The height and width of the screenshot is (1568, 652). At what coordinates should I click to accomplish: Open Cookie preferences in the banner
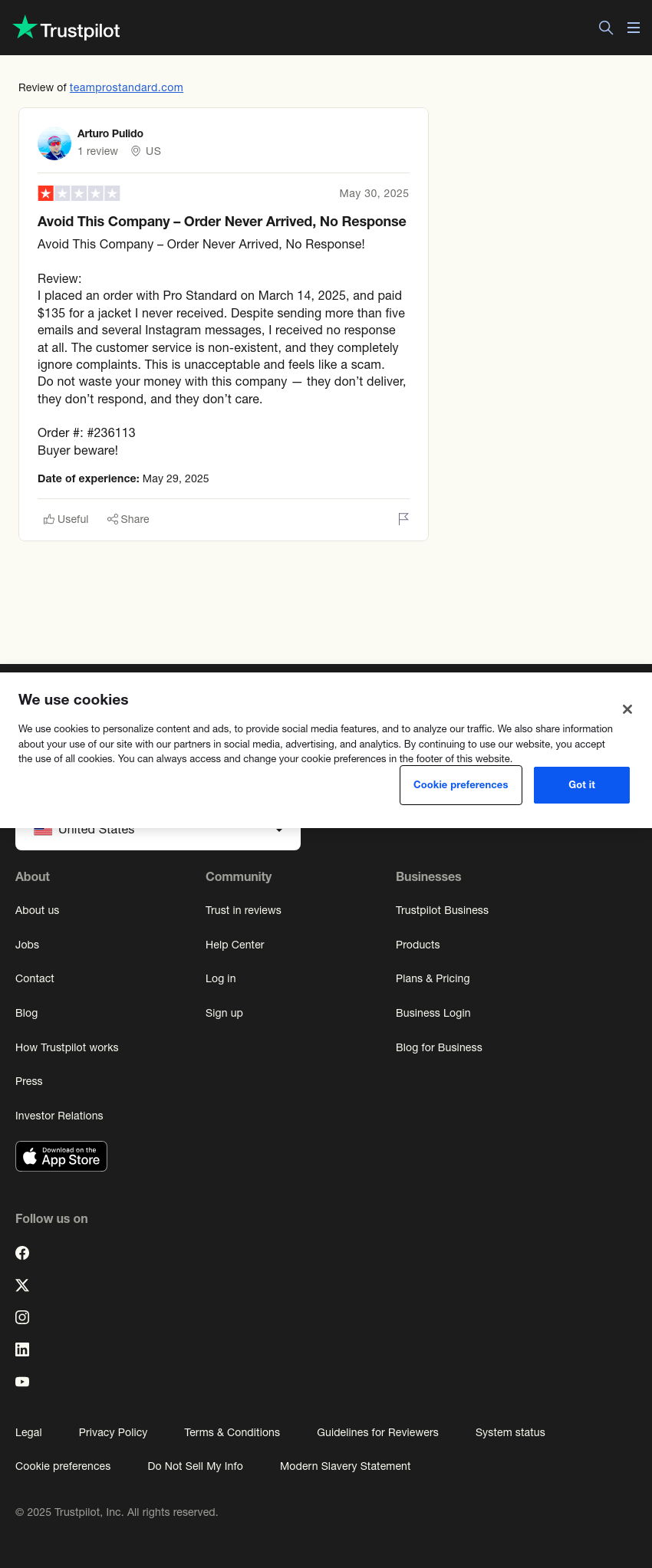click(461, 785)
